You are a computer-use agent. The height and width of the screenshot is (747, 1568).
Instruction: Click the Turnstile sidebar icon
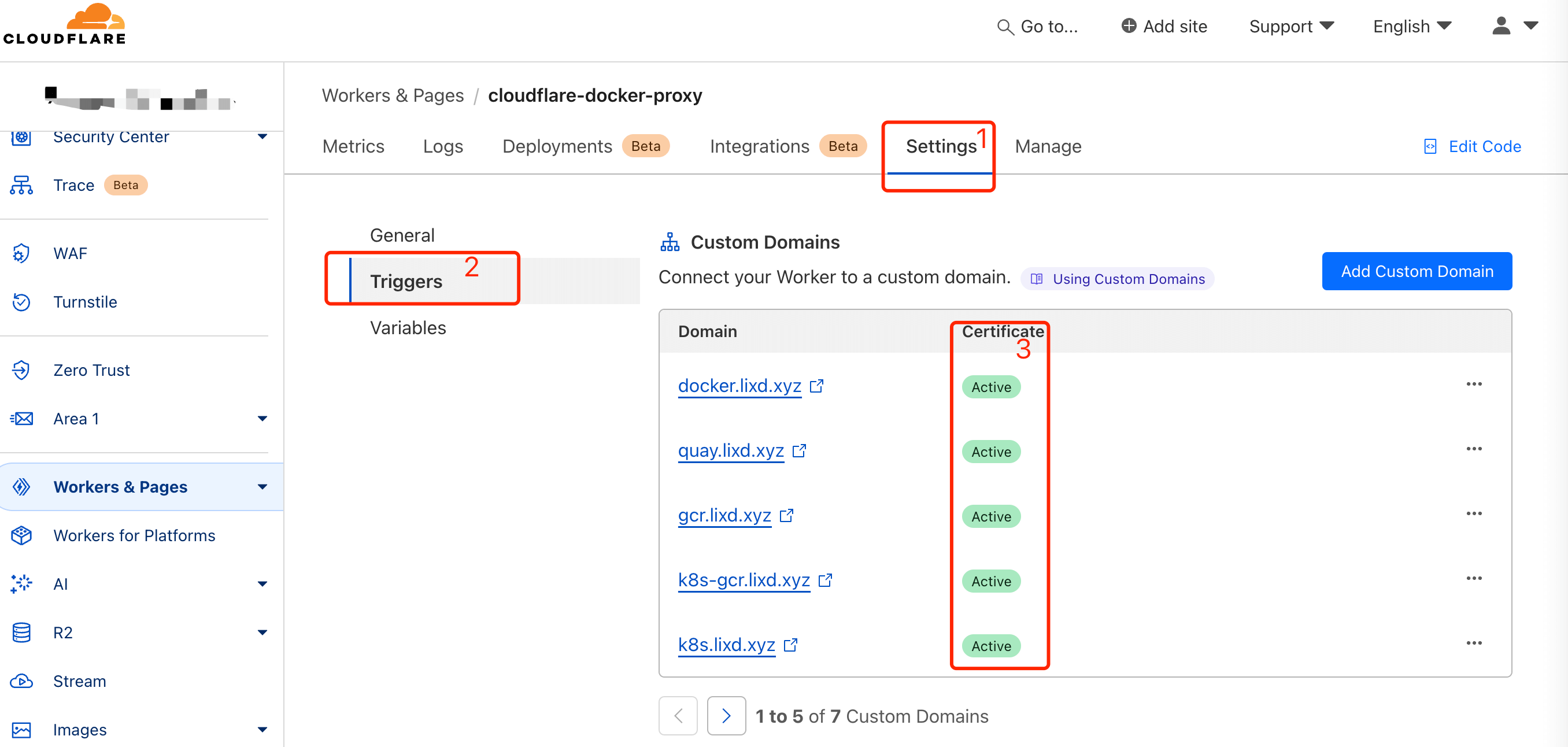21,302
